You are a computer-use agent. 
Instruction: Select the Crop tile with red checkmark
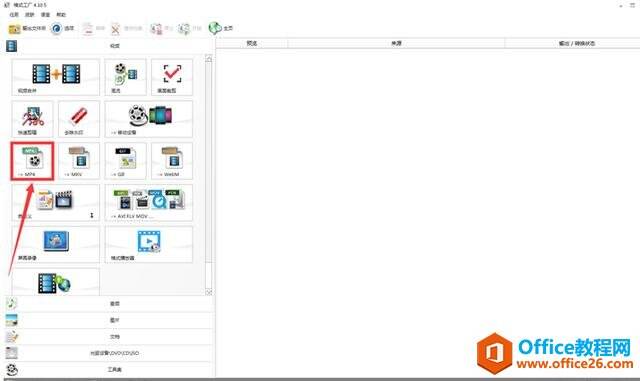point(172,77)
